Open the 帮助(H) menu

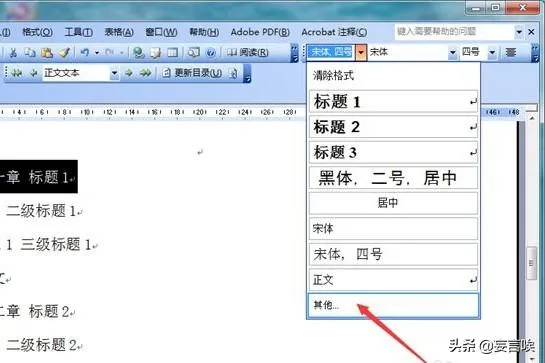pos(204,32)
